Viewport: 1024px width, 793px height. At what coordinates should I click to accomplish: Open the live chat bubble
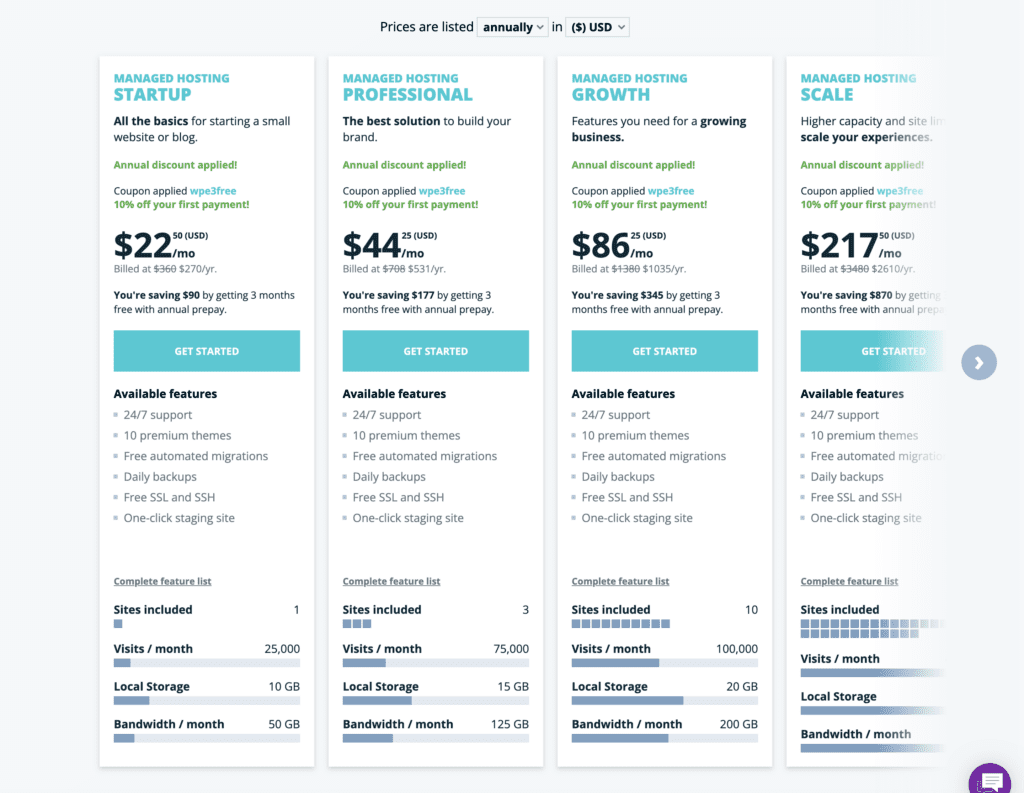(990, 779)
